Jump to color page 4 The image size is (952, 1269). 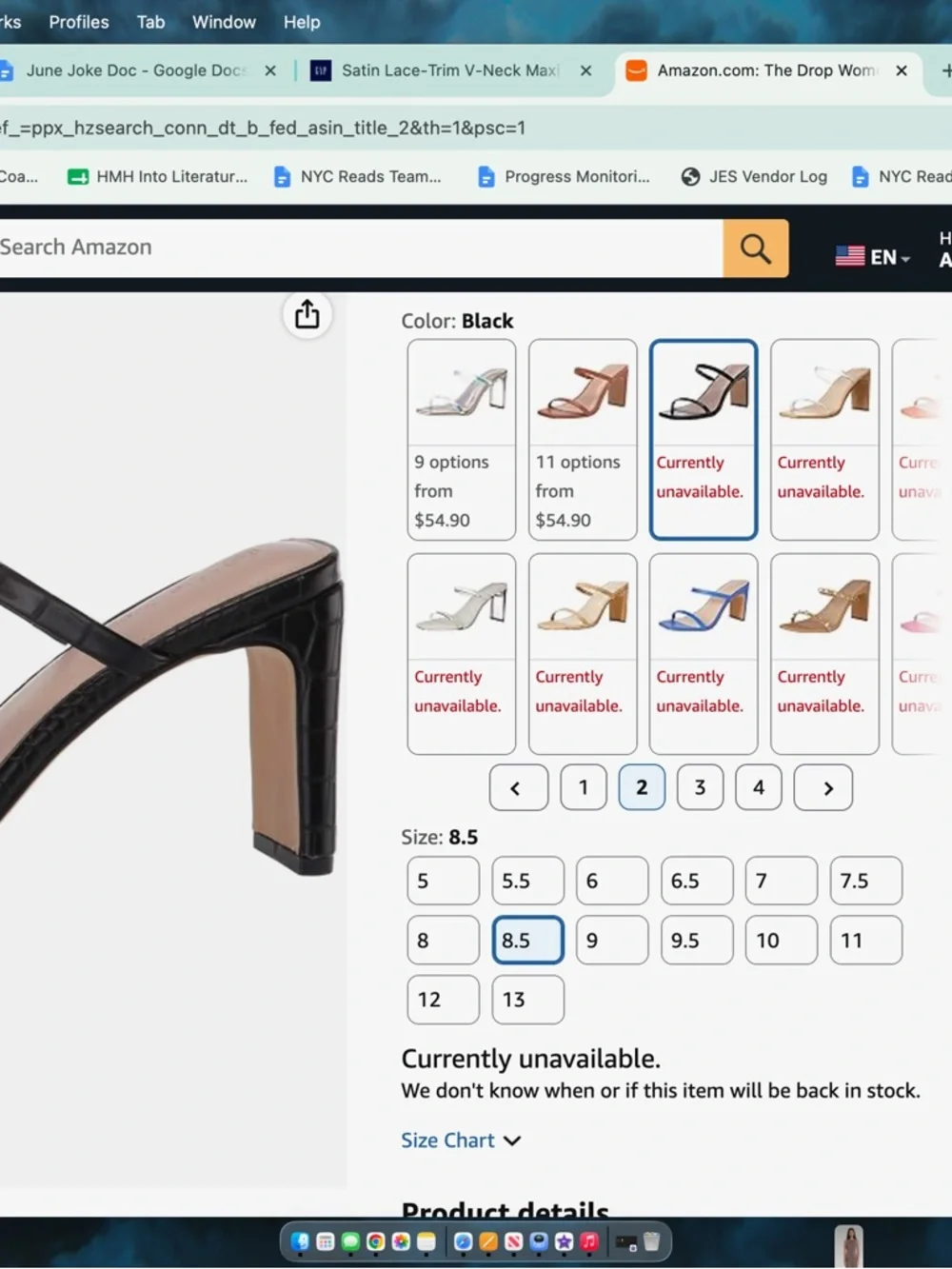click(x=759, y=787)
